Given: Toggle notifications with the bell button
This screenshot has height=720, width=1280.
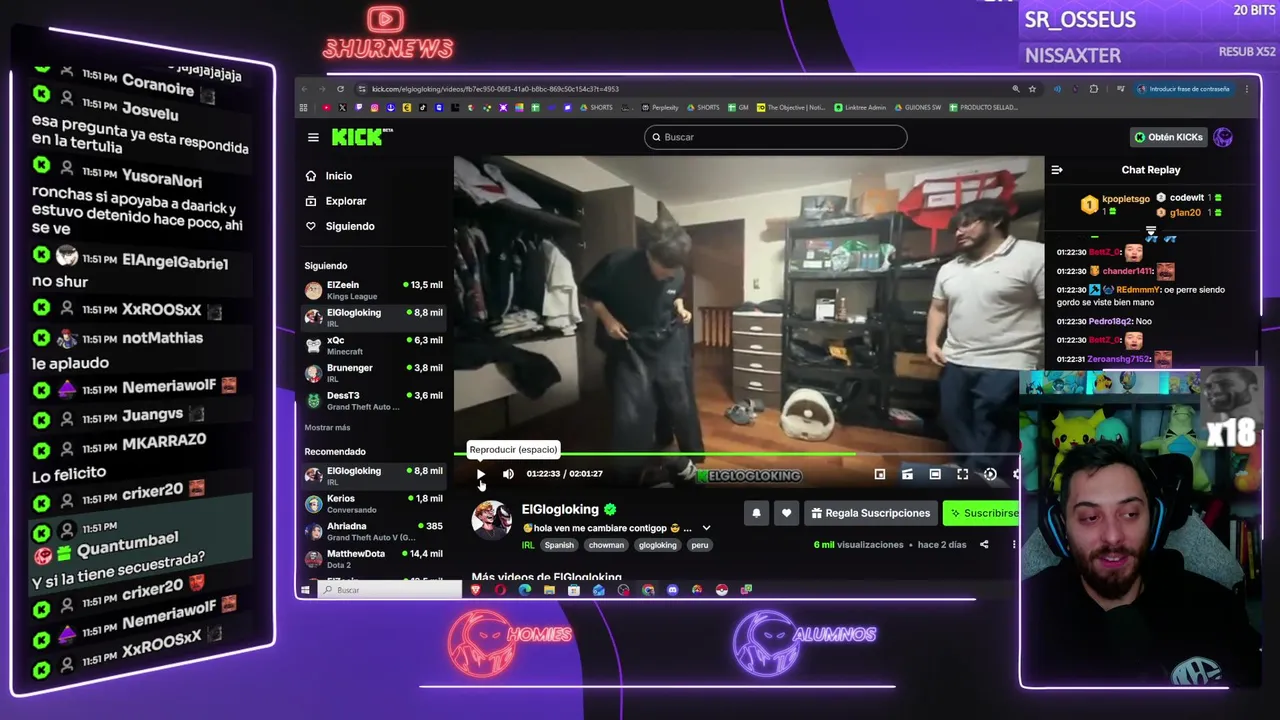Looking at the screenshot, I should click(x=756, y=513).
